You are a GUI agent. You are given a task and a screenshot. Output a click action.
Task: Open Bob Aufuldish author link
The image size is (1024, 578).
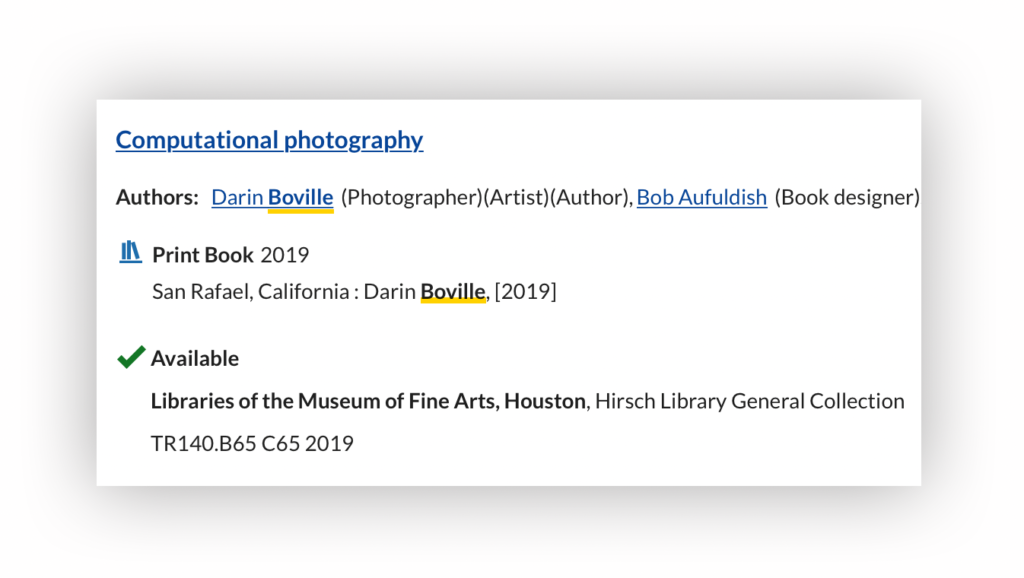tap(701, 197)
